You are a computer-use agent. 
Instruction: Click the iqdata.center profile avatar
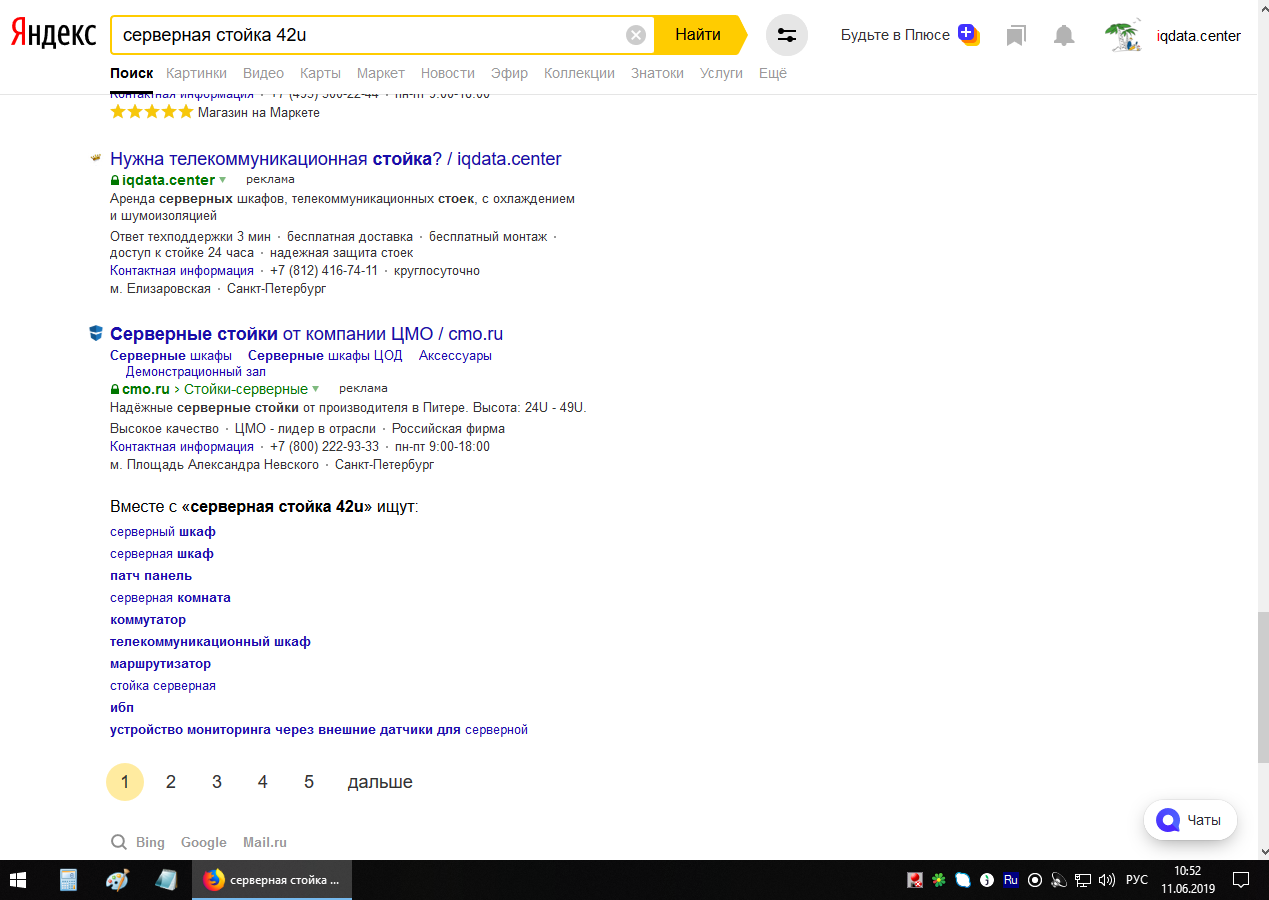click(x=1124, y=36)
